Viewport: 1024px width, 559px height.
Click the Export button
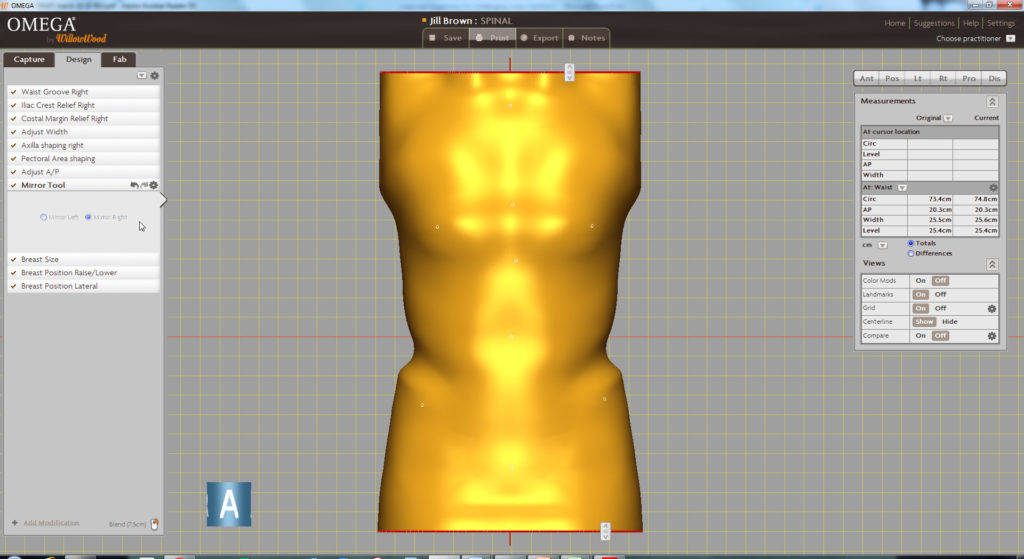[x=540, y=38]
